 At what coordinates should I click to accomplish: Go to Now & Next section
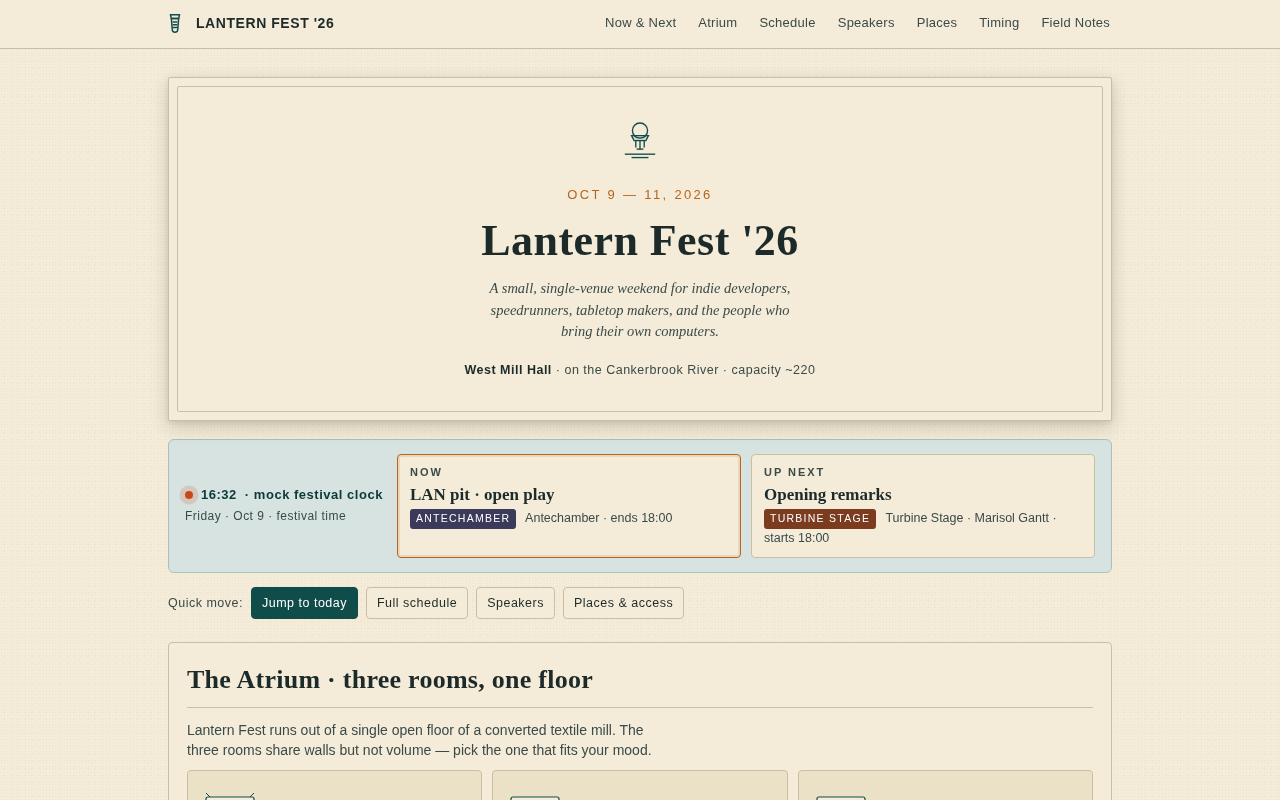[640, 23]
